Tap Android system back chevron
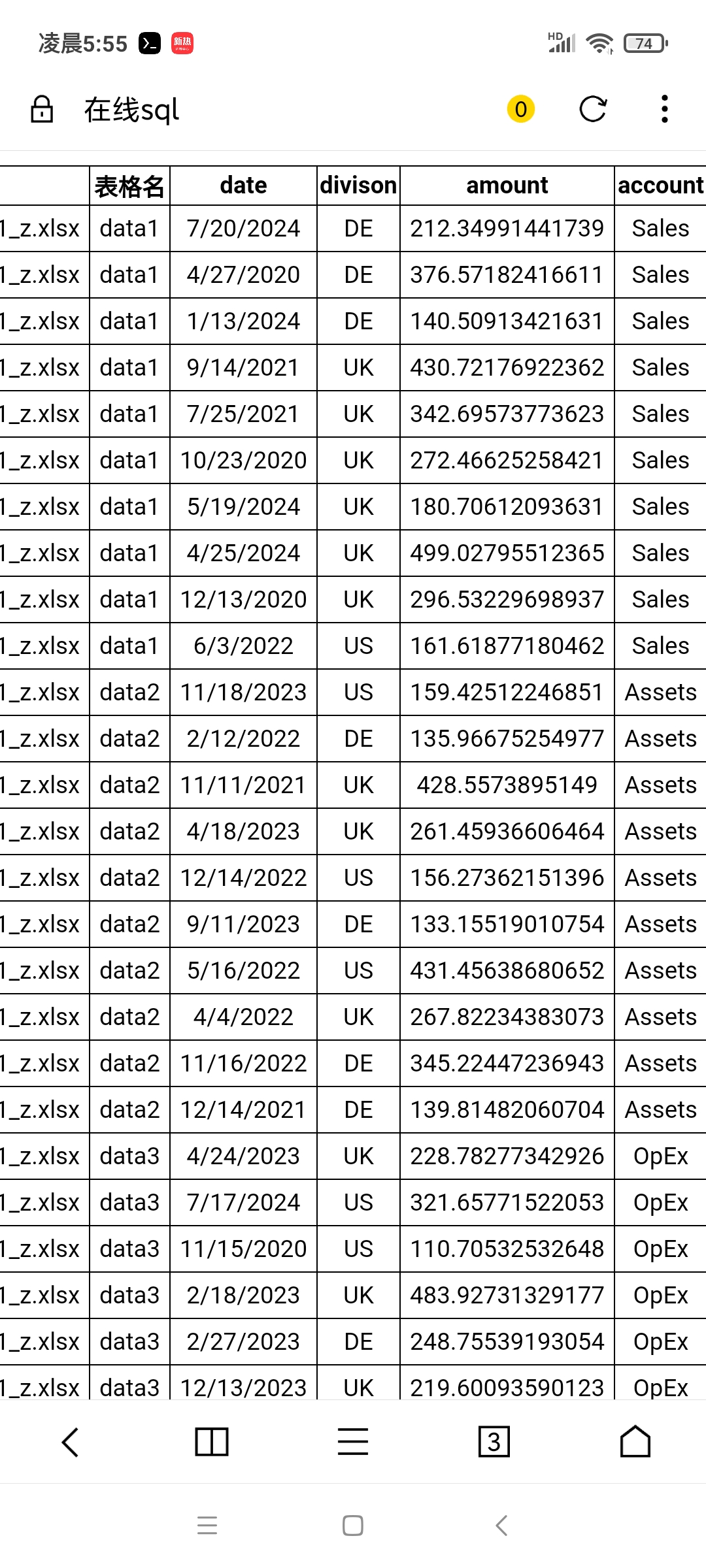 [x=501, y=1526]
